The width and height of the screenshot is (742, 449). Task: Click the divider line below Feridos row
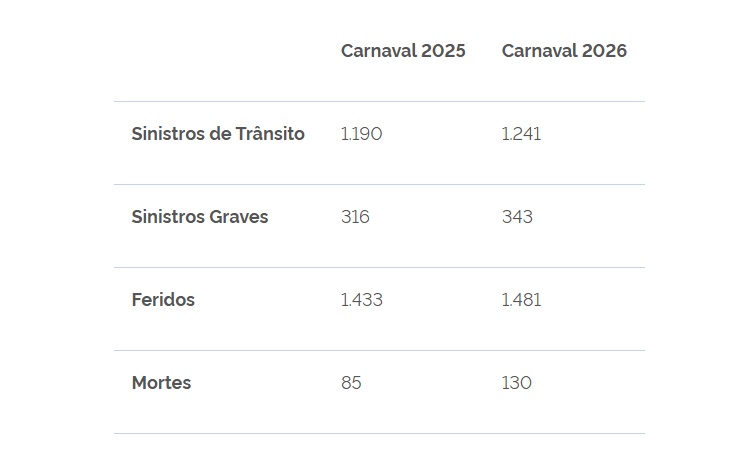click(379, 350)
